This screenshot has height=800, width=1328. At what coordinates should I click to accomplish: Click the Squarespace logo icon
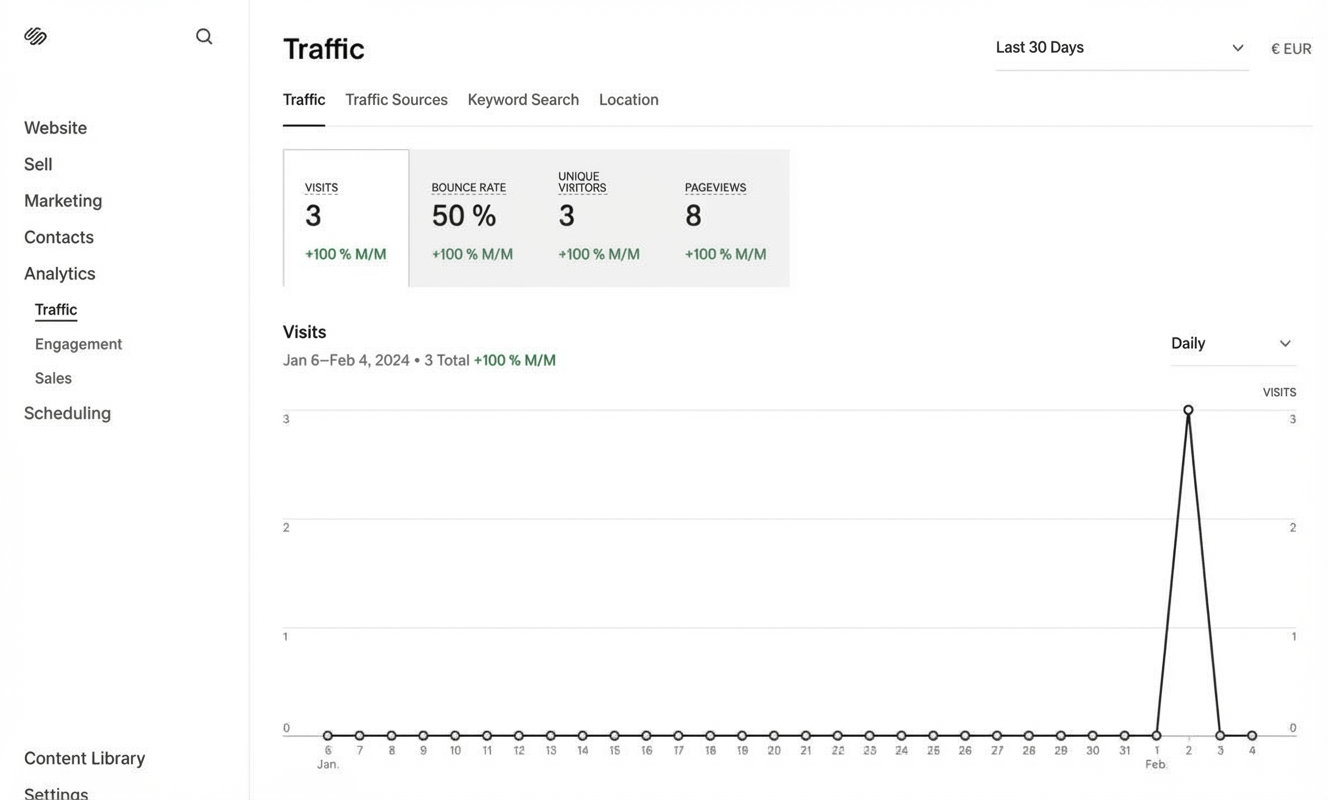[35, 33]
